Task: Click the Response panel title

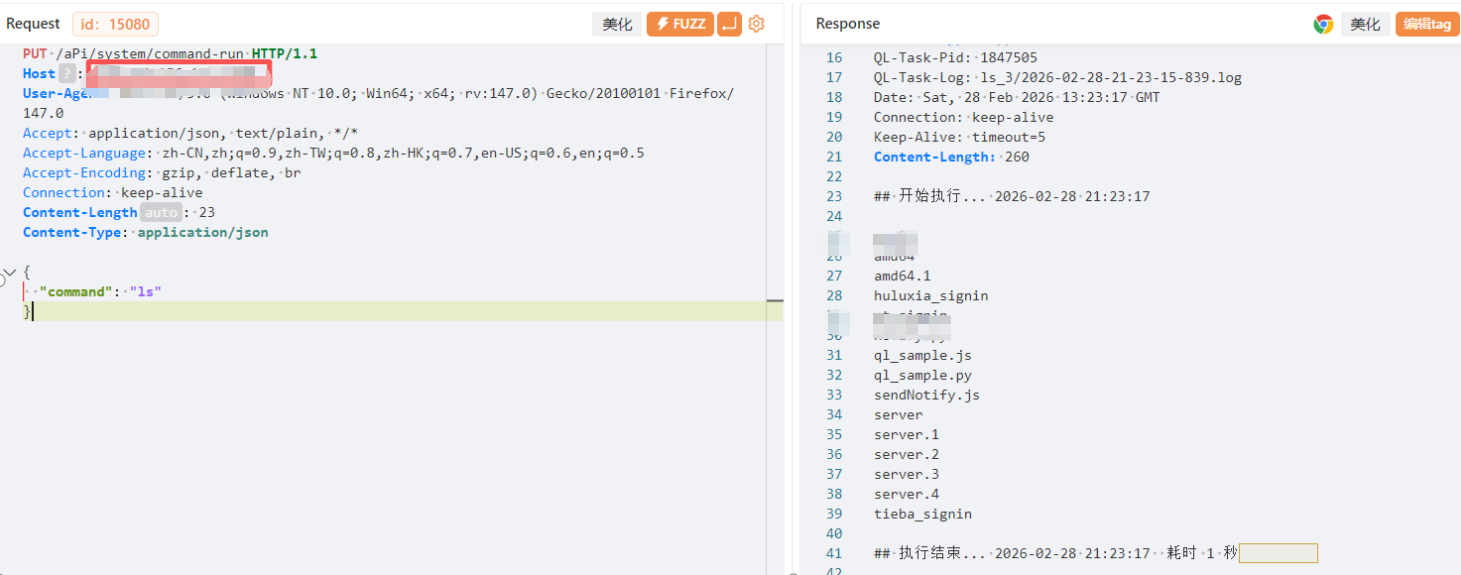Action: coord(847,23)
